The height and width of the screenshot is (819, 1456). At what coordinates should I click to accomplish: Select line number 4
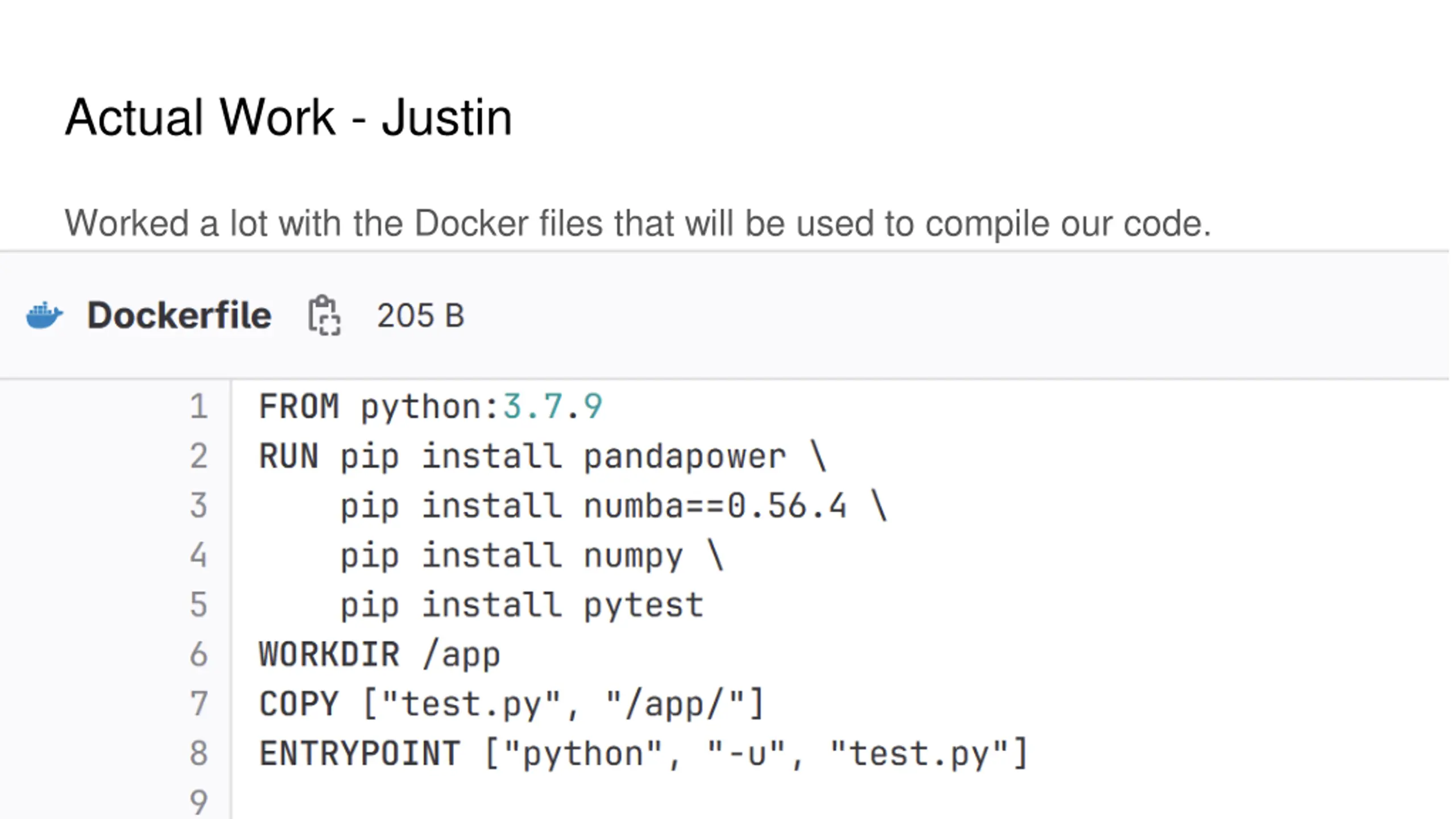coord(198,555)
